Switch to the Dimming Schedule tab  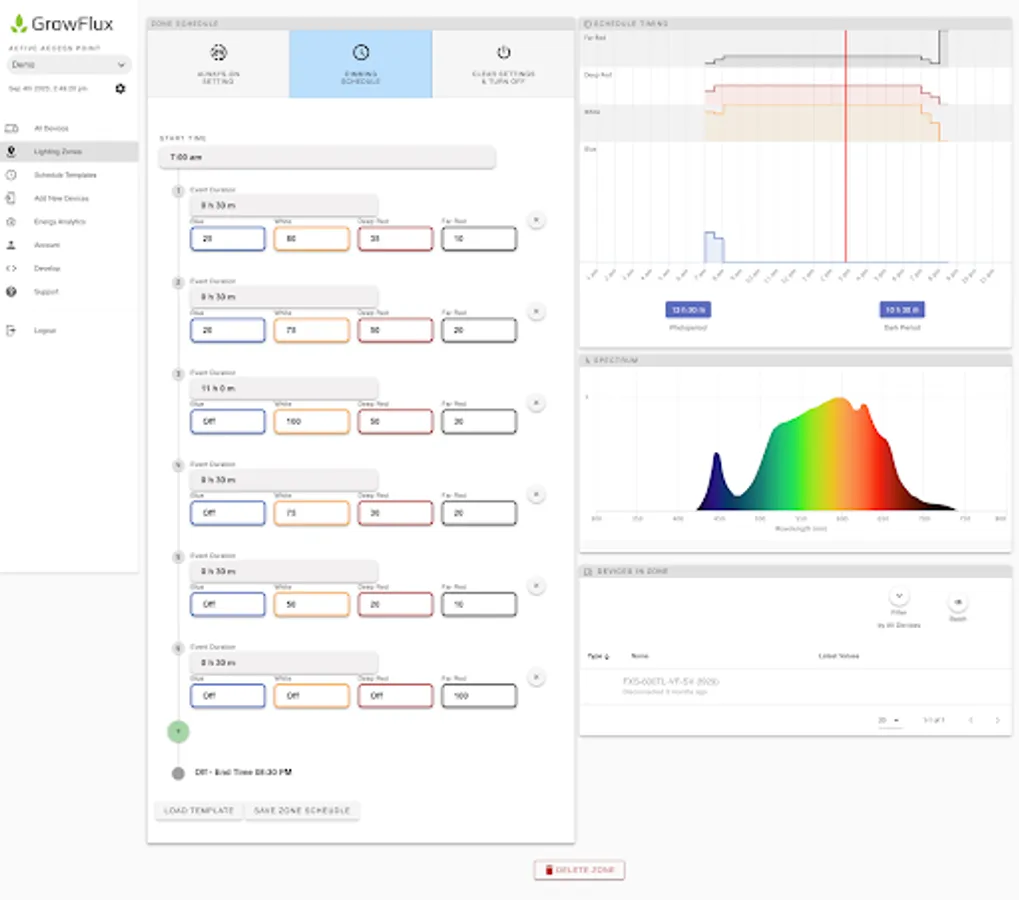click(361, 64)
